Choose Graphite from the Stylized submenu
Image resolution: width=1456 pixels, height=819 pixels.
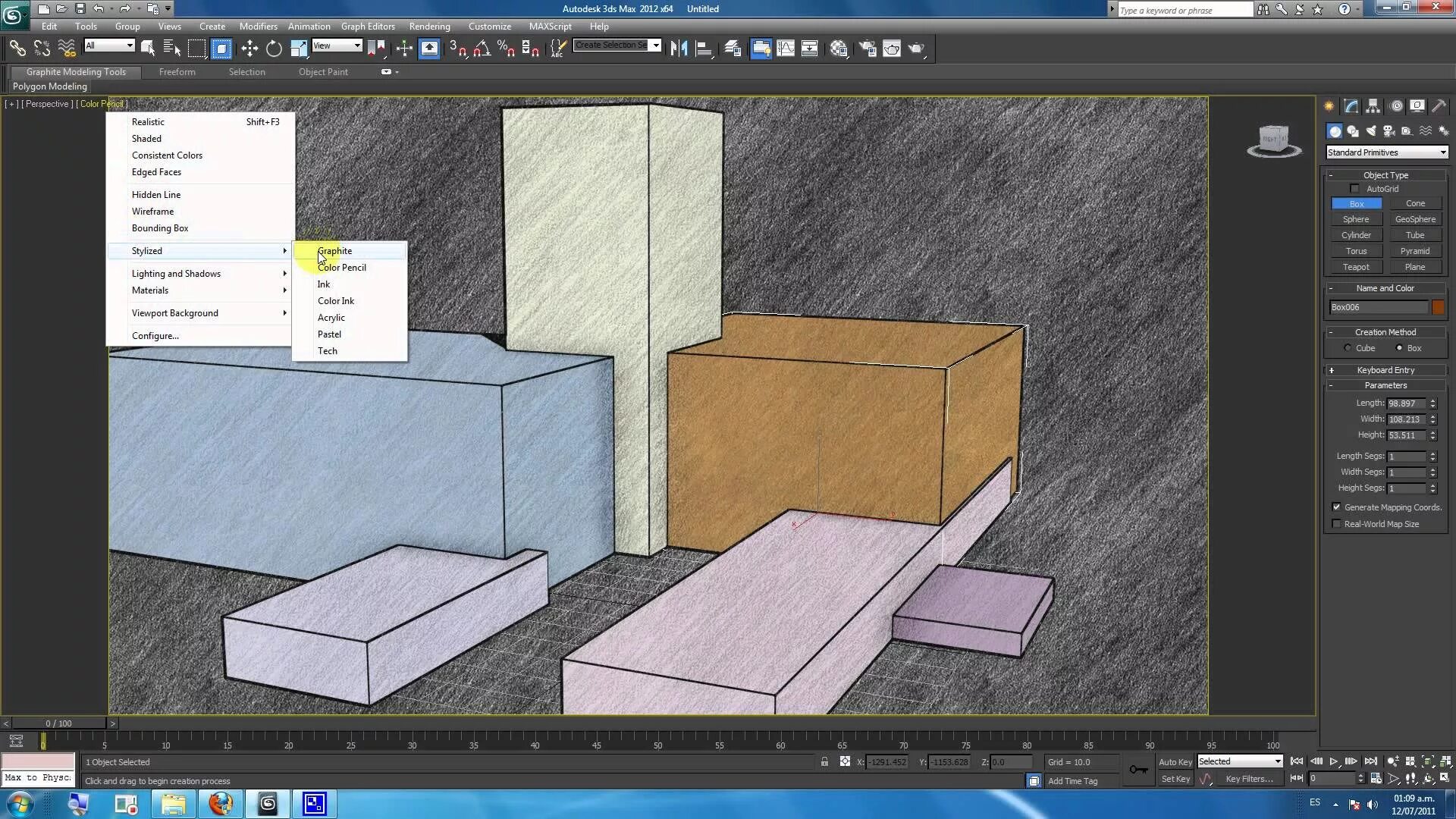(x=334, y=251)
